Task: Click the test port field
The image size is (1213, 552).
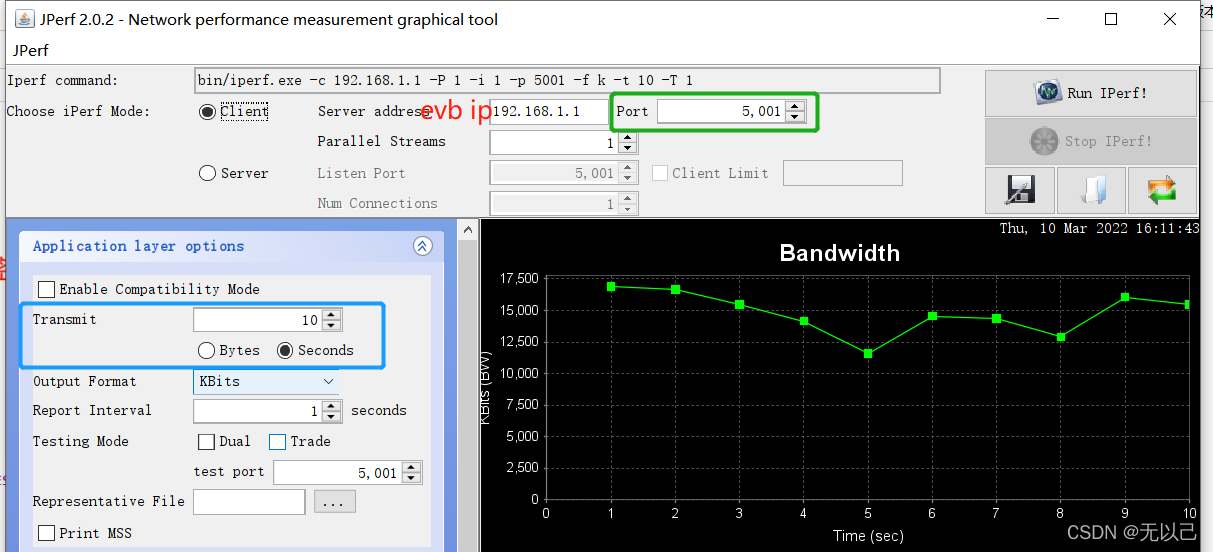Action: pyautogui.click(x=338, y=472)
